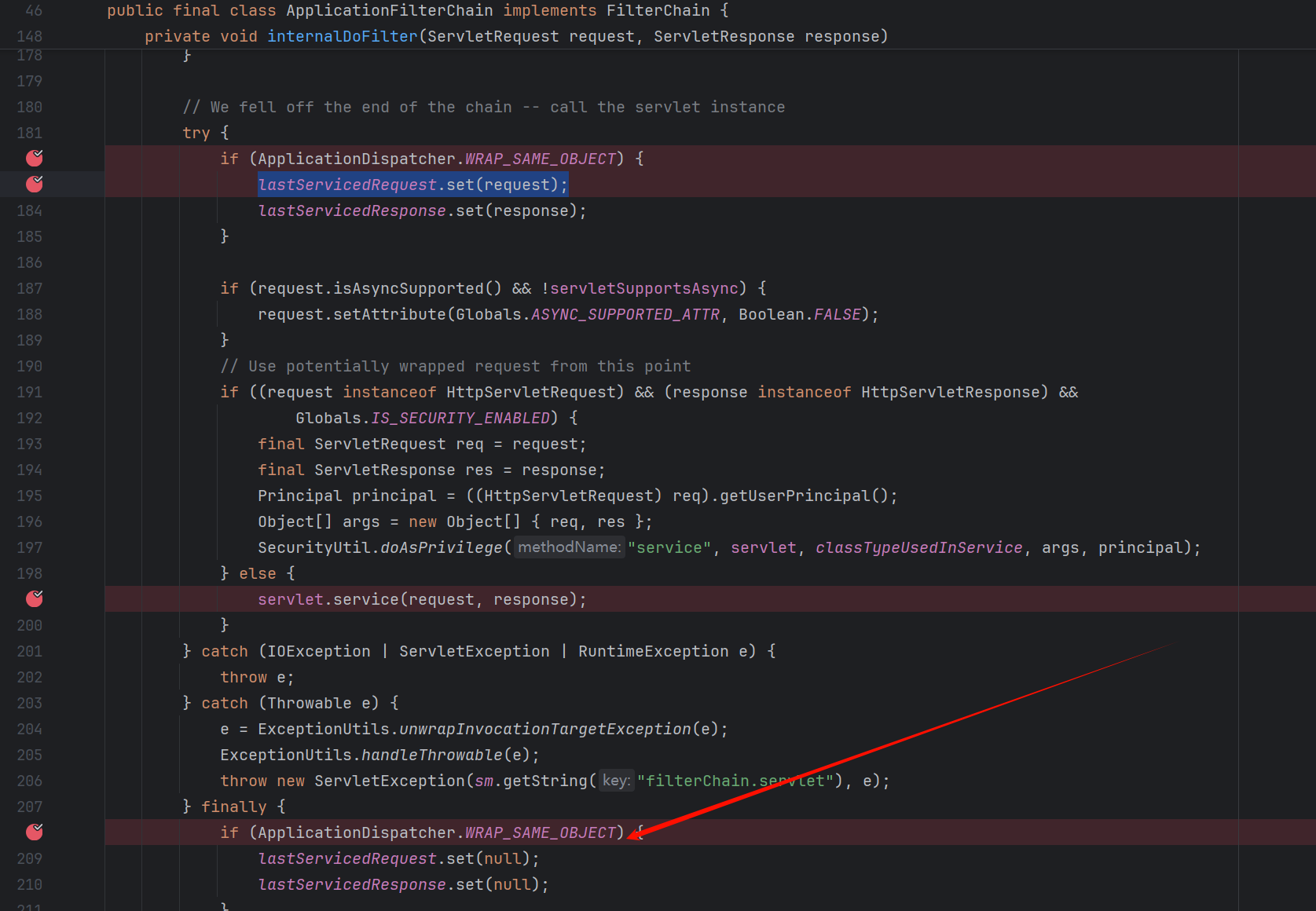
Task: Click the "filterChain.servlet" string literal
Action: 735,781
